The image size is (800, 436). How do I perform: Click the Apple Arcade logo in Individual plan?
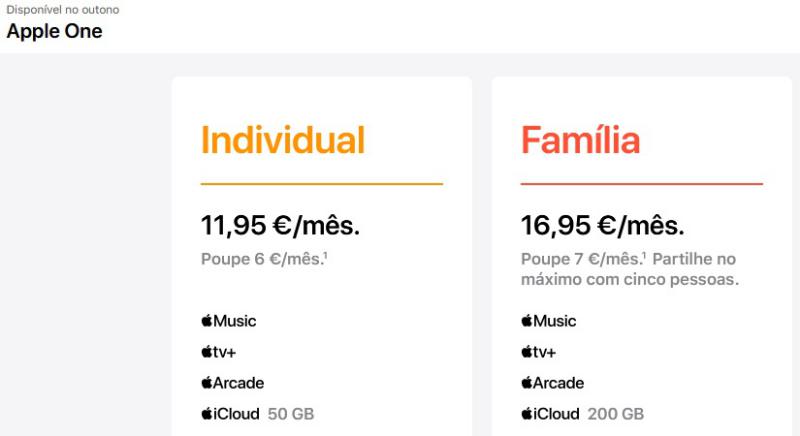[x=233, y=383]
